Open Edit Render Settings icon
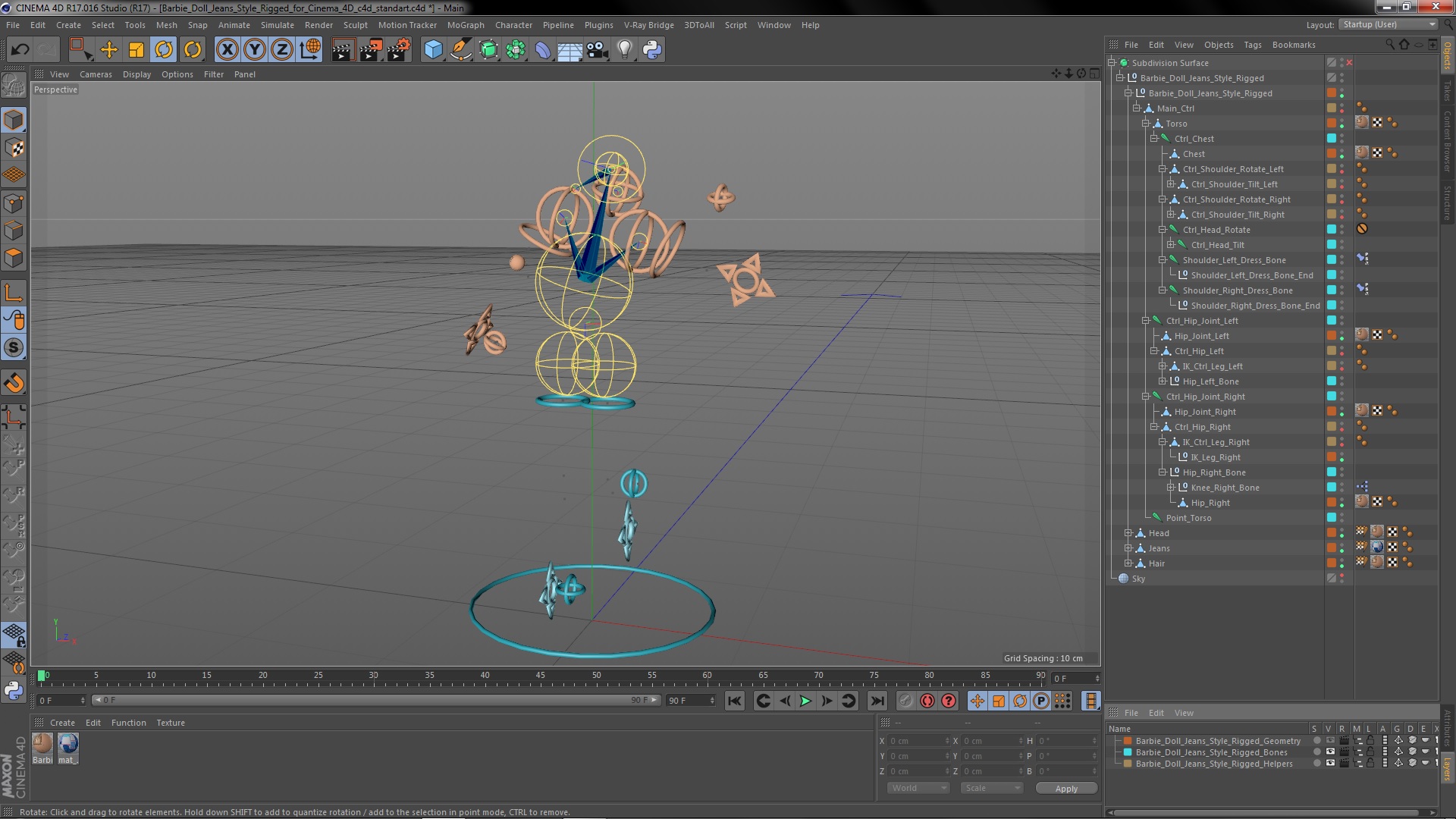Image resolution: width=1456 pixels, height=819 pixels. (x=399, y=50)
